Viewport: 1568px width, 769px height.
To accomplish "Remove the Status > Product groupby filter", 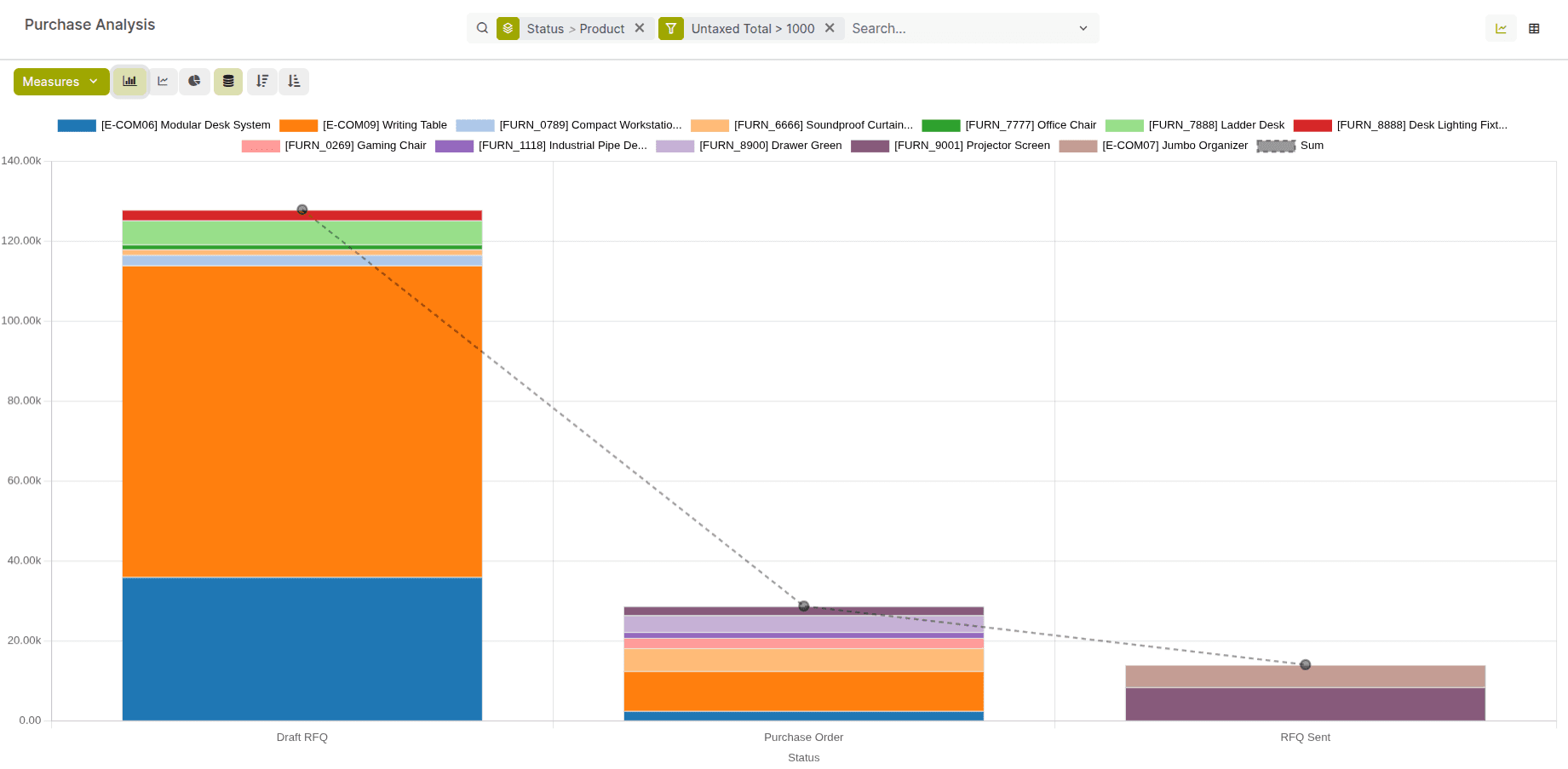I will [x=640, y=28].
